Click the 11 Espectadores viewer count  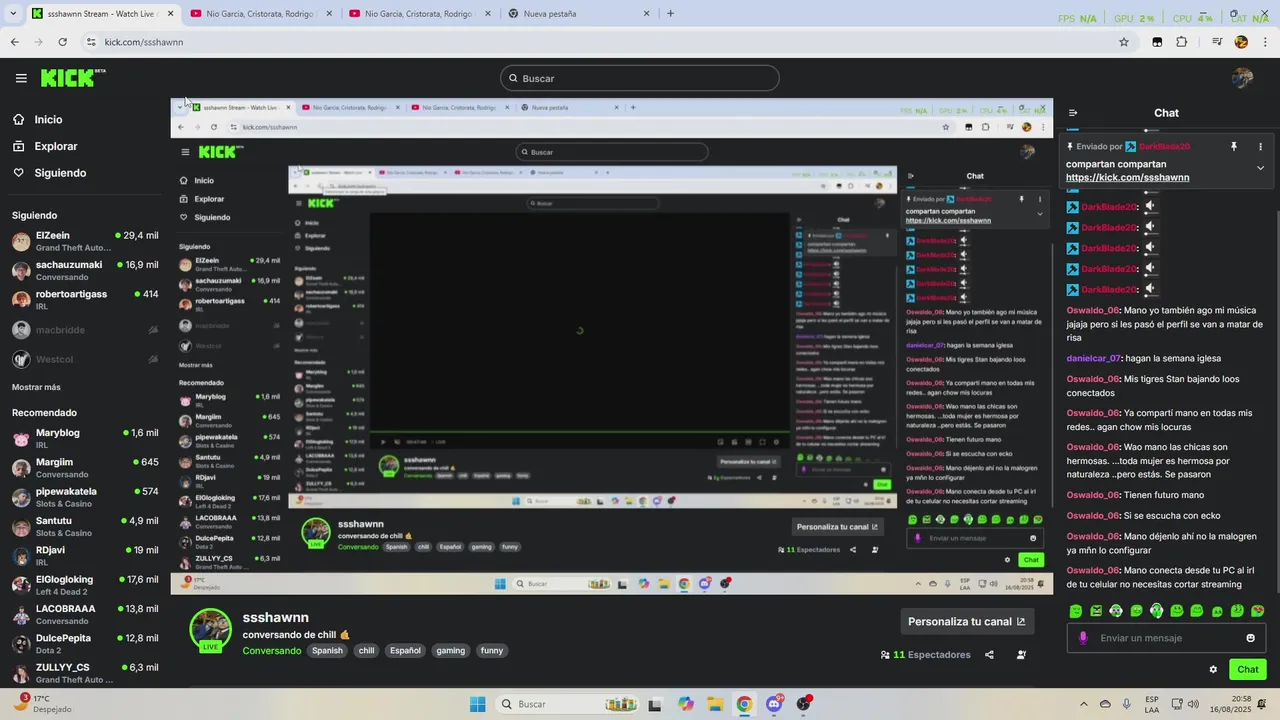(x=926, y=655)
